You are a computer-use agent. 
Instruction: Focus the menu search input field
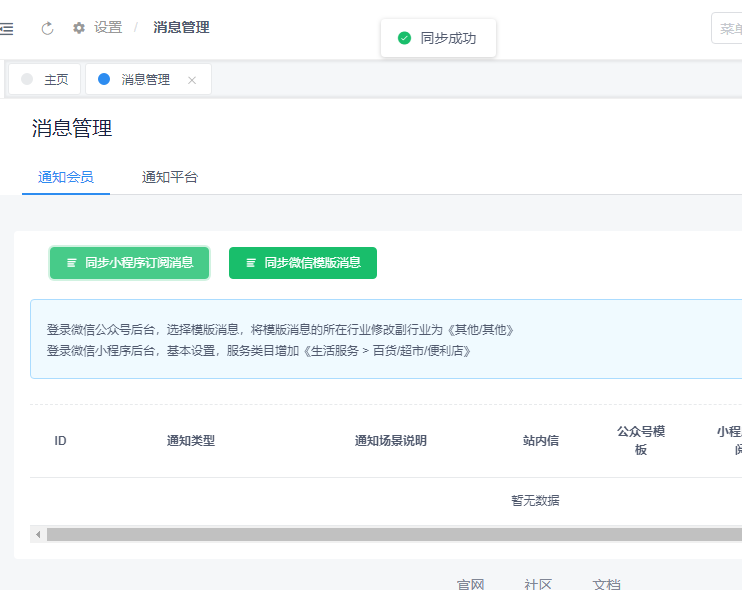click(728, 28)
